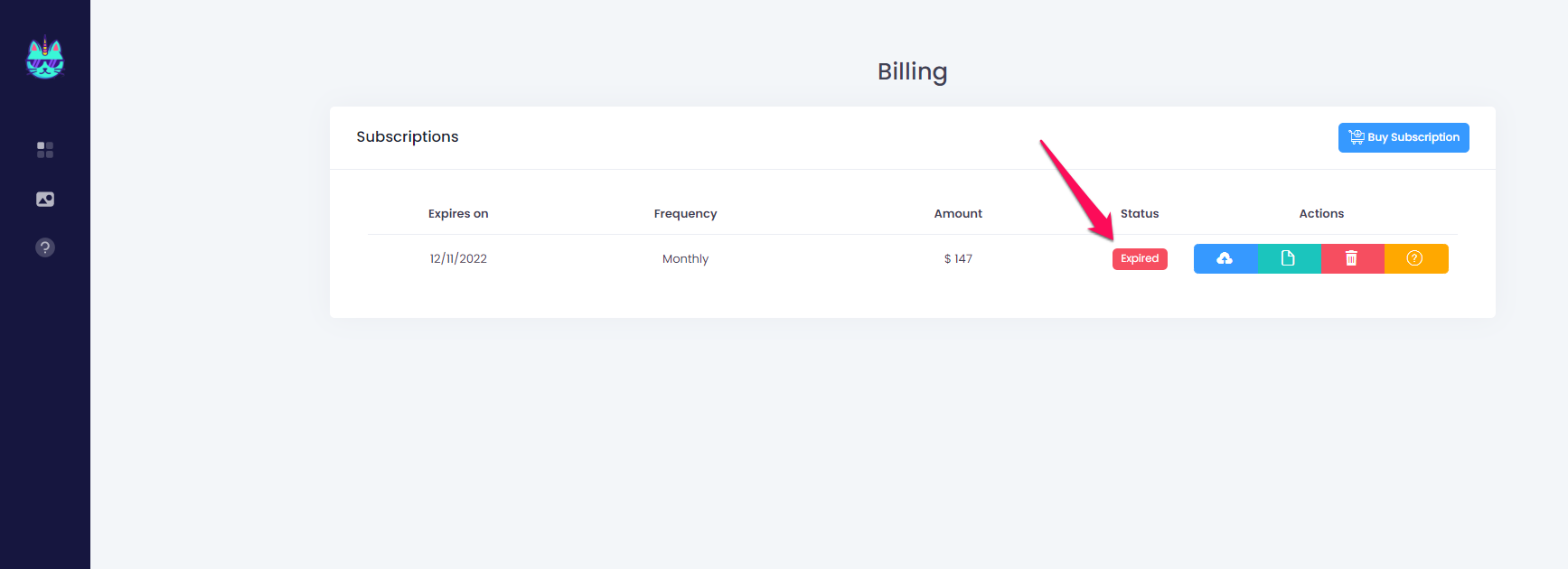Select the Expires on column header

pos(458,214)
